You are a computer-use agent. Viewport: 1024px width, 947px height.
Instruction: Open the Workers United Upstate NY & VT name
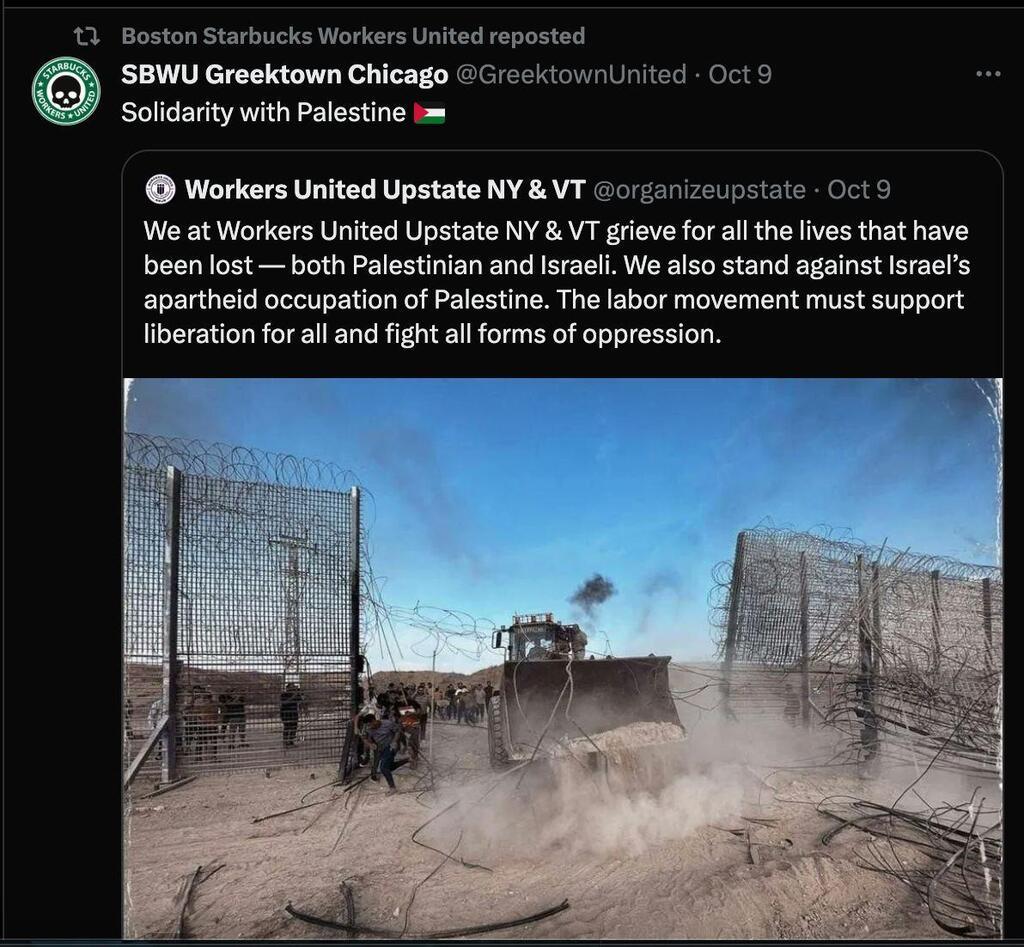tap(385, 189)
